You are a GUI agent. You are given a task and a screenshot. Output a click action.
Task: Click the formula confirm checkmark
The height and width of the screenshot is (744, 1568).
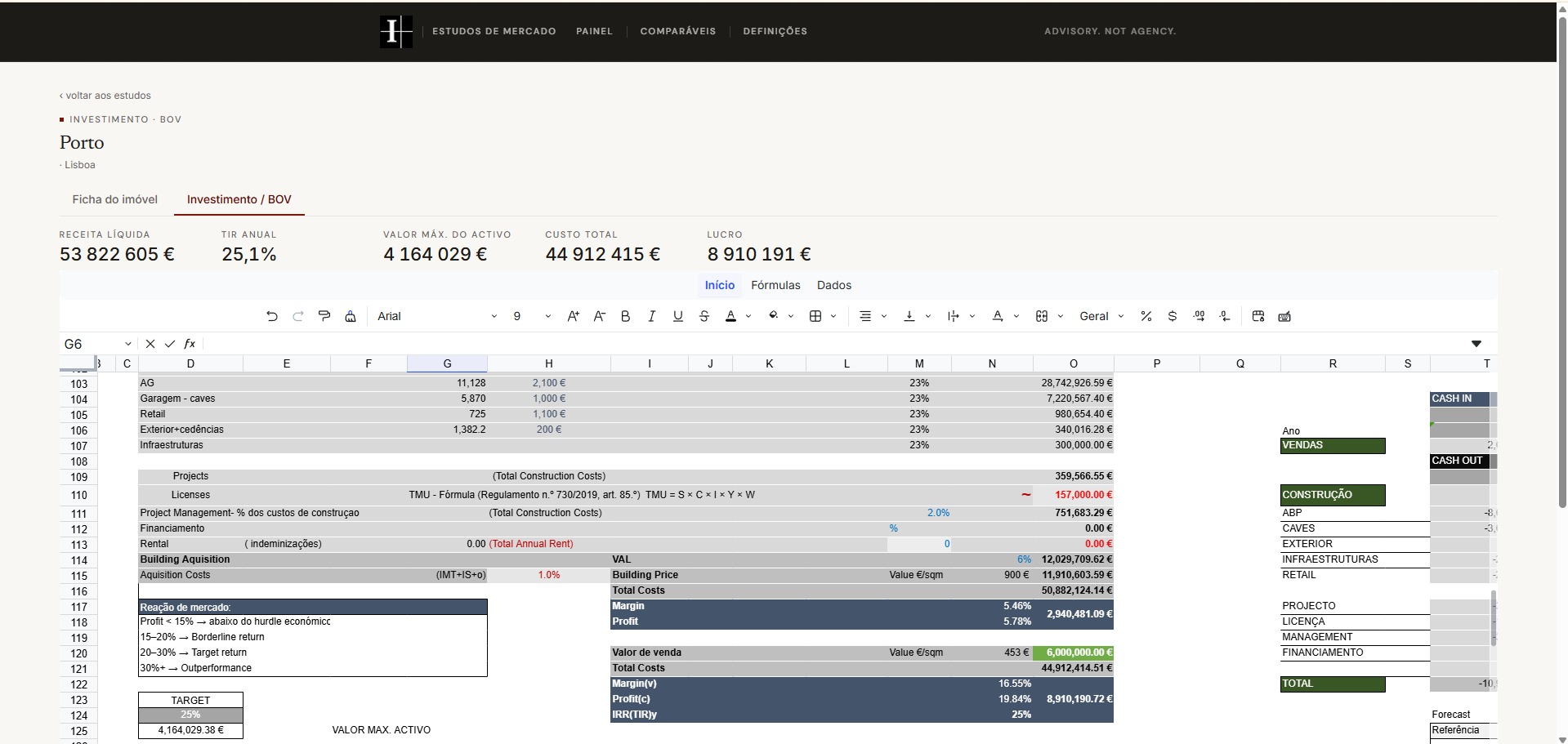pos(170,344)
